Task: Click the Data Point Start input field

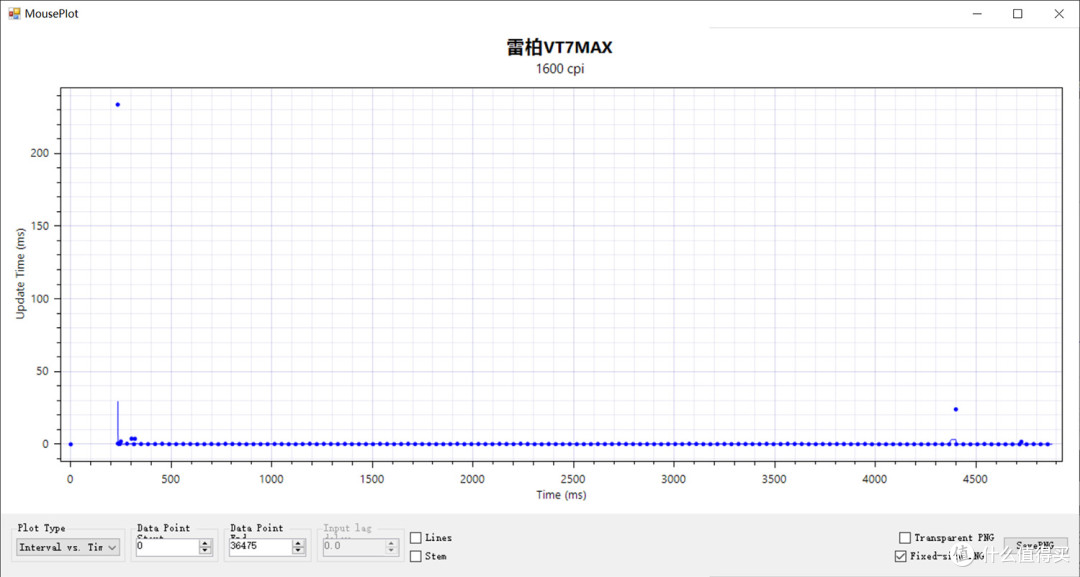Action: point(167,547)
